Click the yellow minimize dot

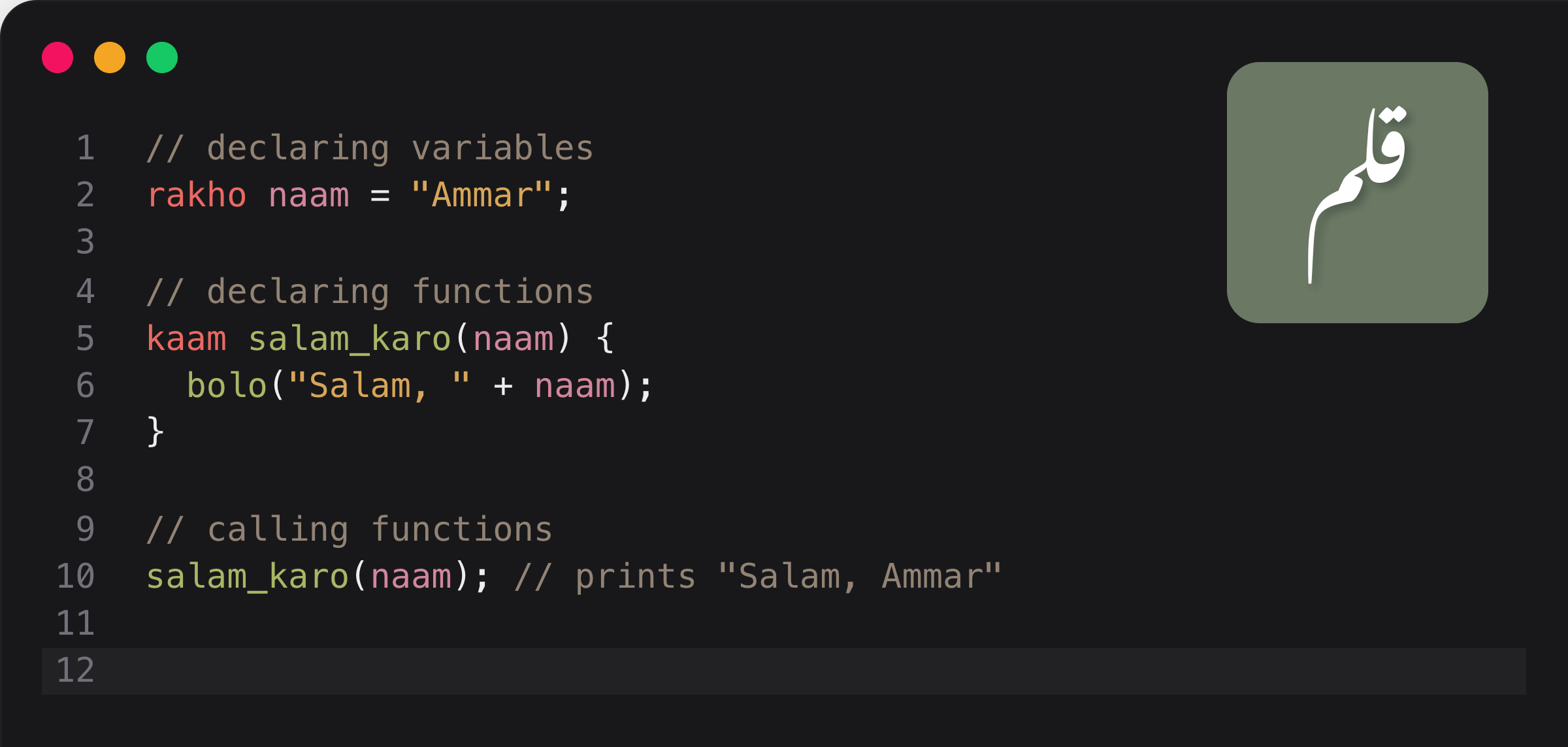[110, 57]
